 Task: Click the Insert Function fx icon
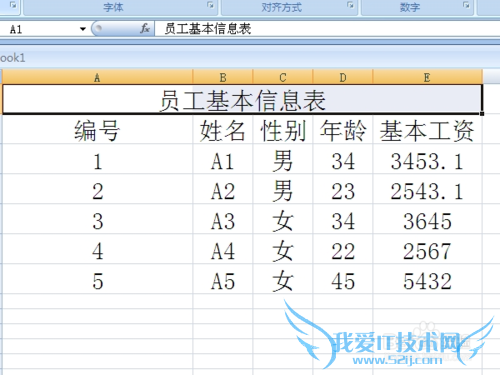(145, 29)
